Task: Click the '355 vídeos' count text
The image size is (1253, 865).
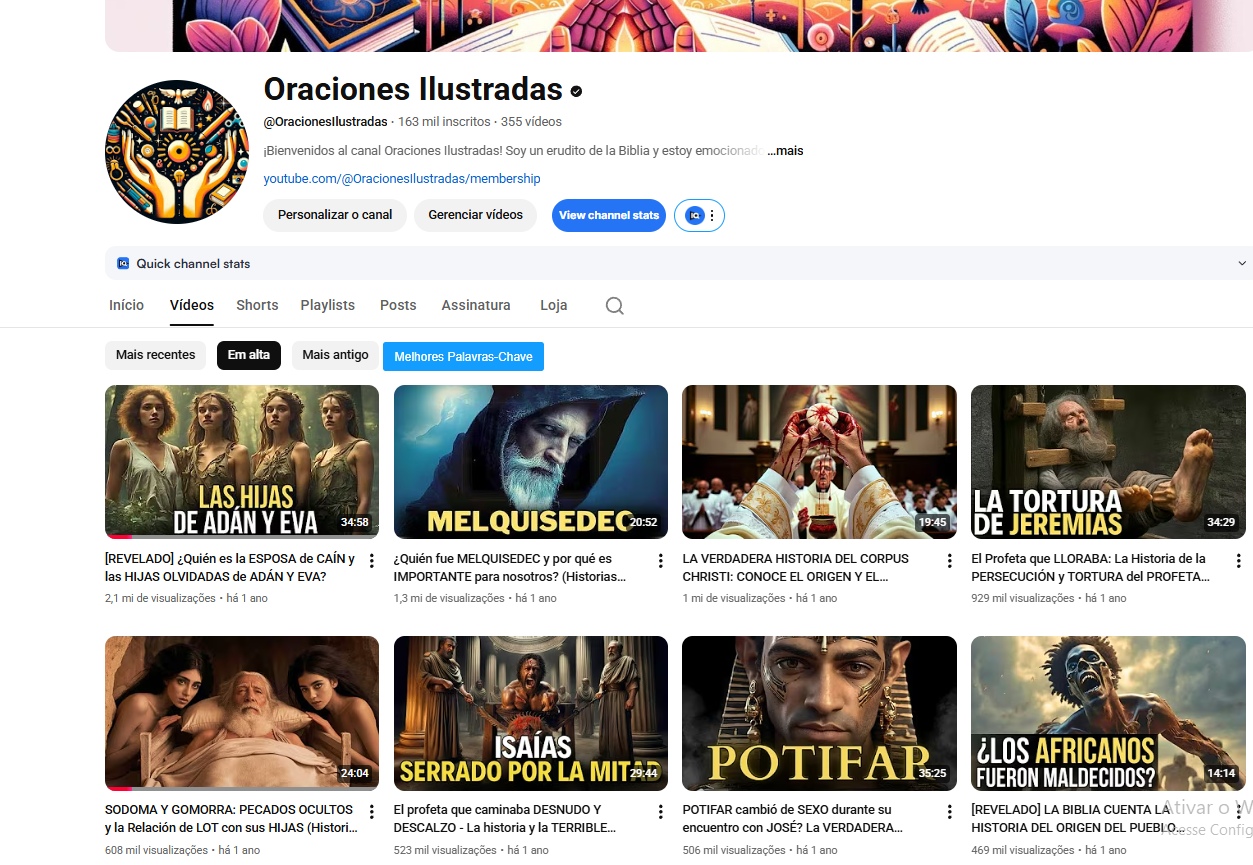Action: point(531,122)
